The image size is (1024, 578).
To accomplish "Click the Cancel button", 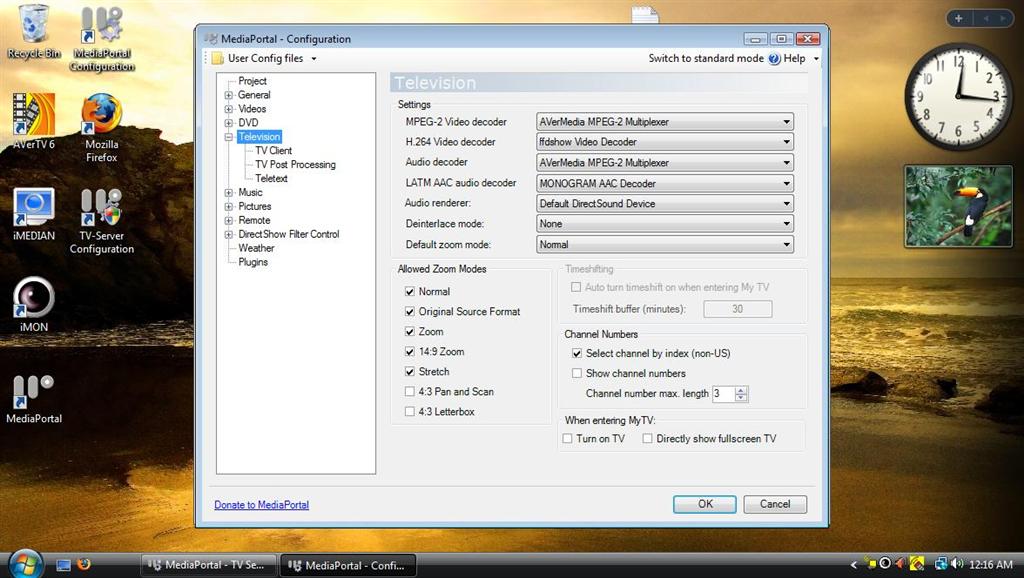I will tap(775, 504).
